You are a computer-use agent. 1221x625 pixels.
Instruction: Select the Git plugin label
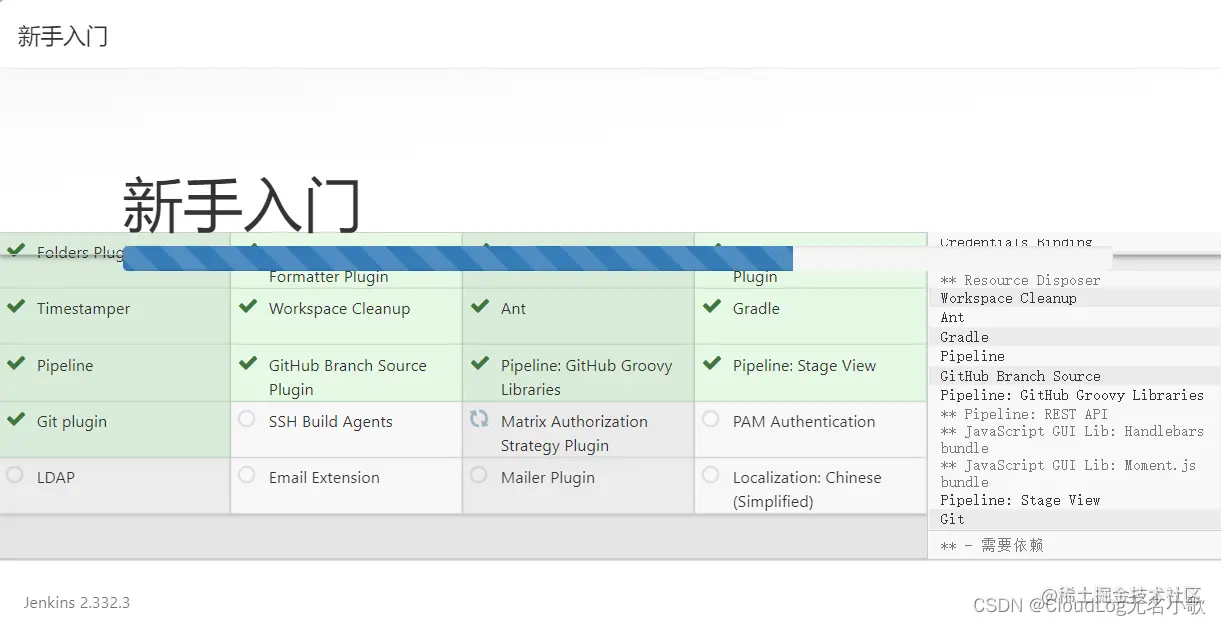click(72, 422)
